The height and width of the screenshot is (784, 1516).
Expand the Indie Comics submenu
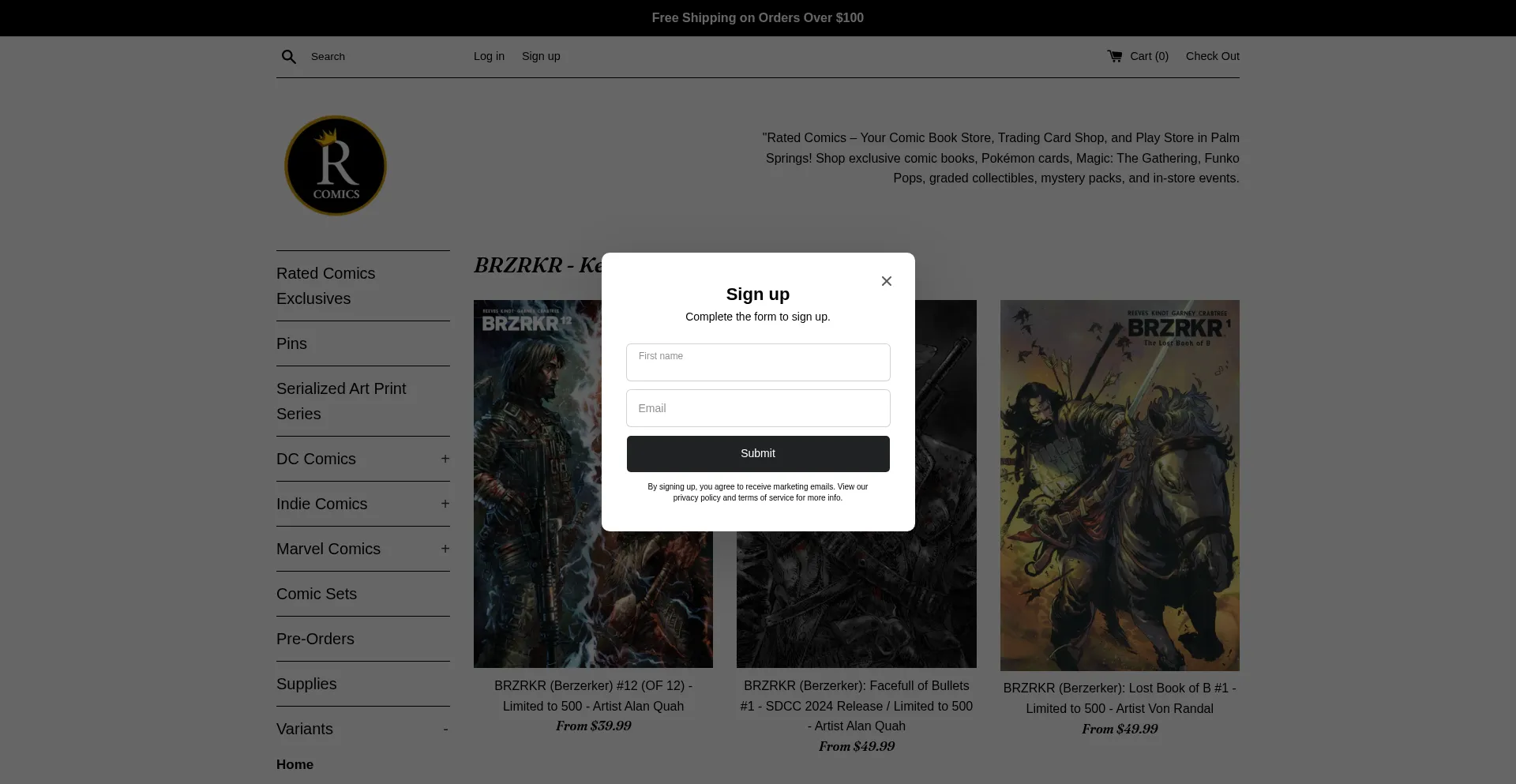pyautogui.click(x=445, y=504)
